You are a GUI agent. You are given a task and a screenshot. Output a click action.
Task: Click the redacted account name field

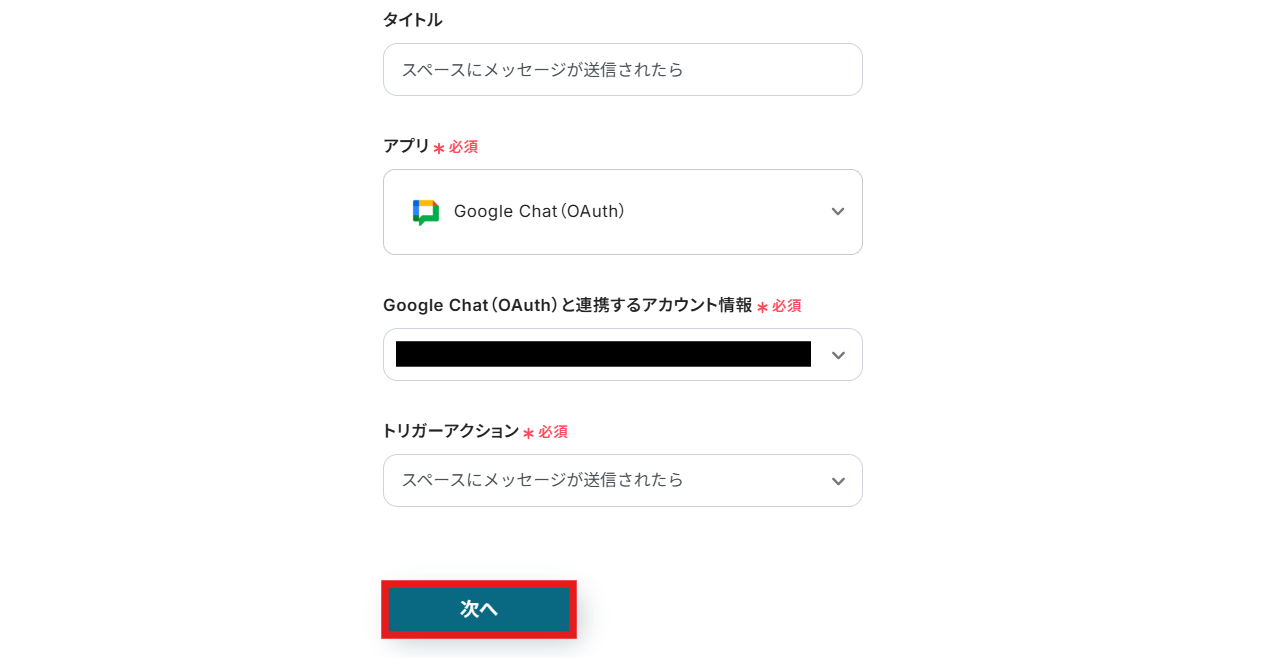click(603, 355)
